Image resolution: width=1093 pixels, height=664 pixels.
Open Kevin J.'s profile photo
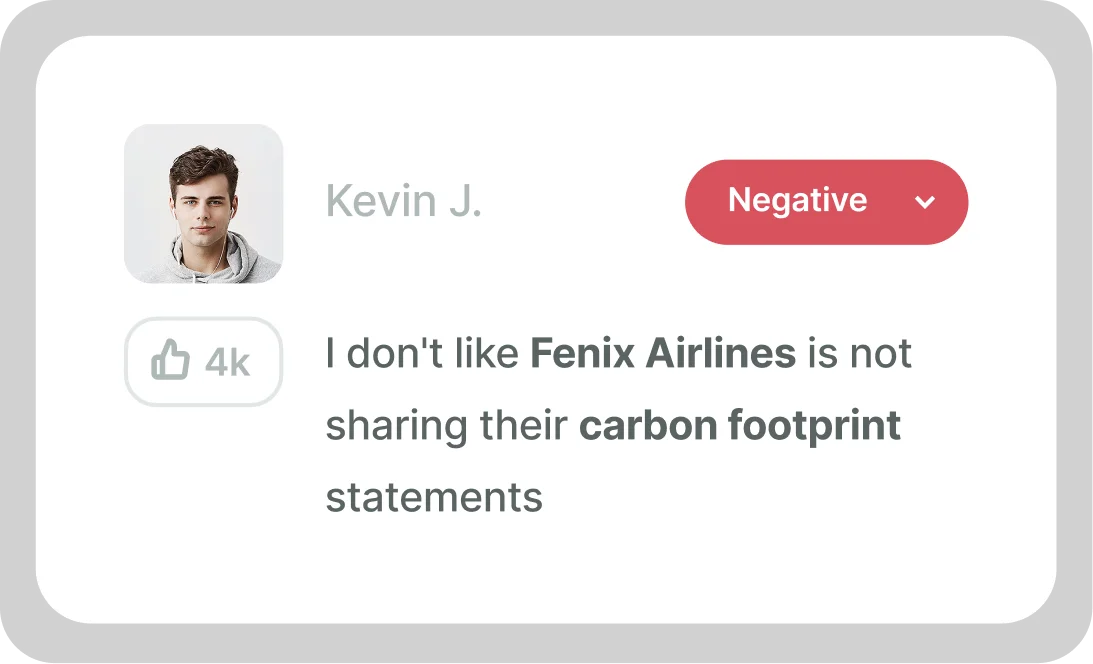tap(204, 204)
